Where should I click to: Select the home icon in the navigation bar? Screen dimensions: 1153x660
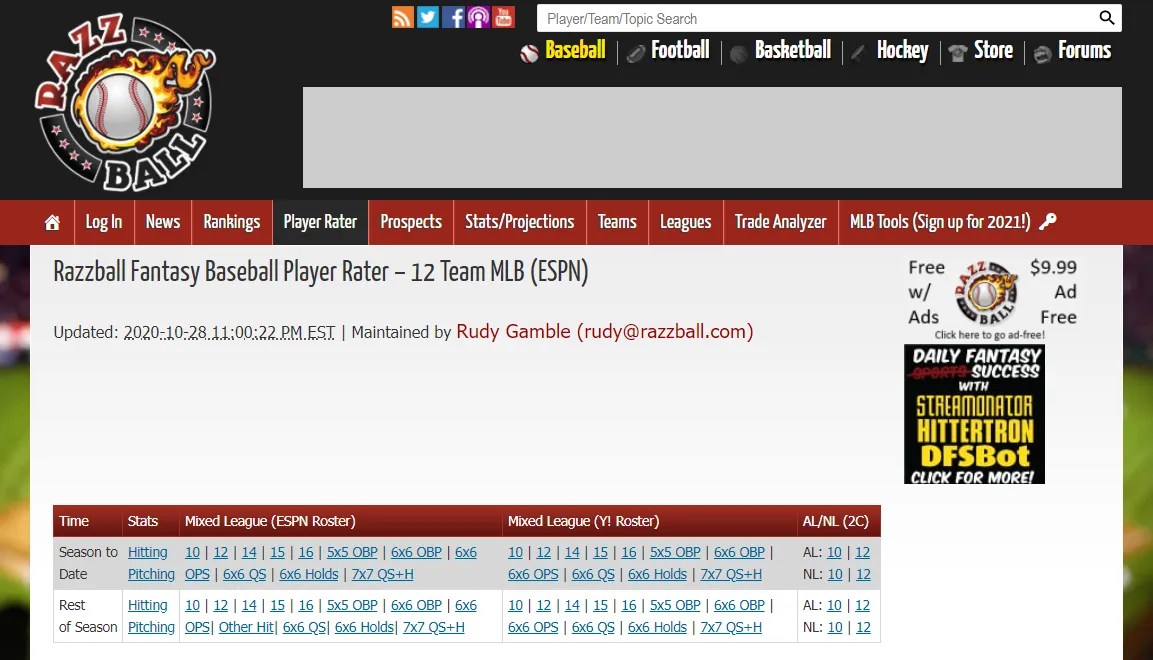52,222
